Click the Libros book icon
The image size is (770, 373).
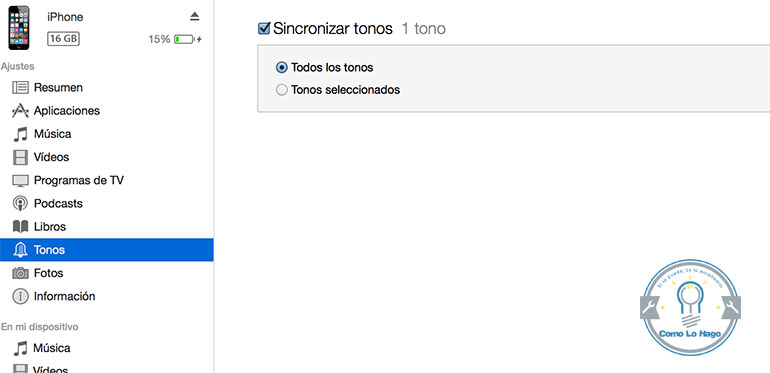pos(20,227)
